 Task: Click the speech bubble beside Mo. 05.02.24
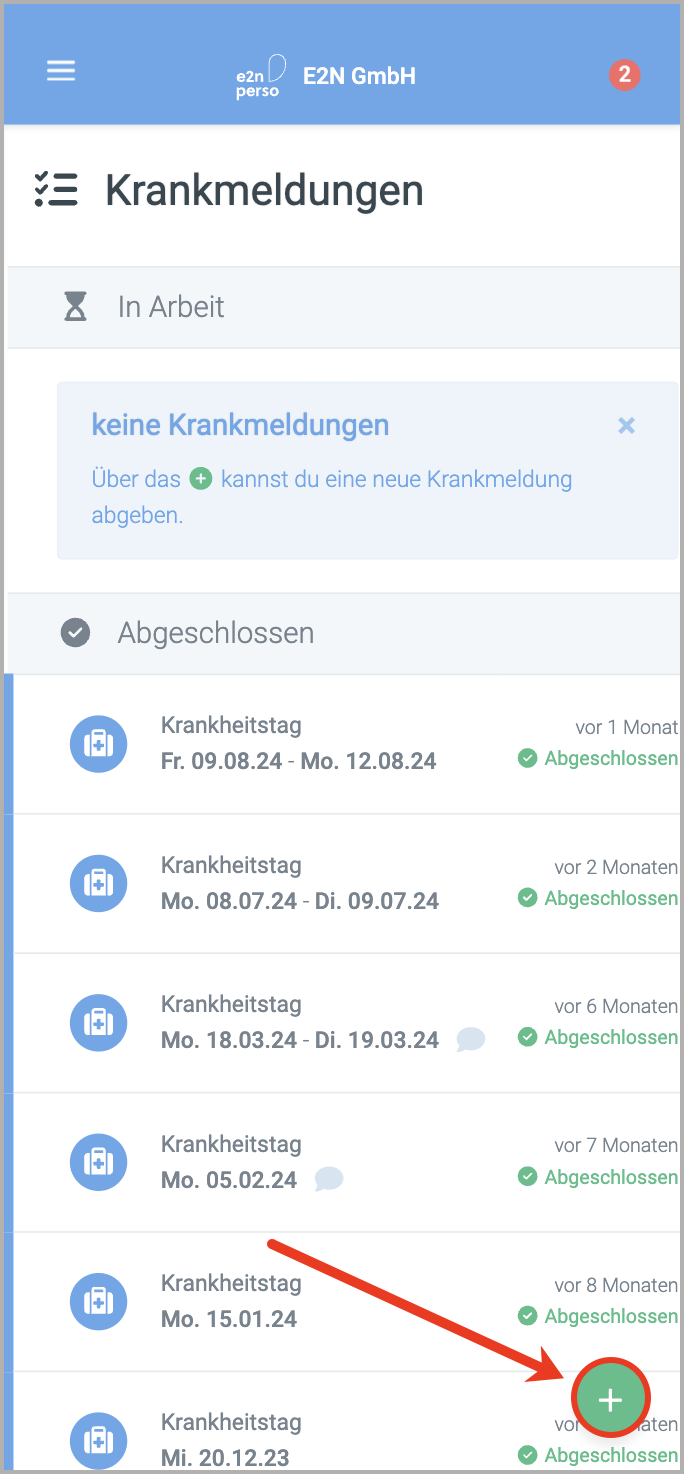click(328, 1180)
